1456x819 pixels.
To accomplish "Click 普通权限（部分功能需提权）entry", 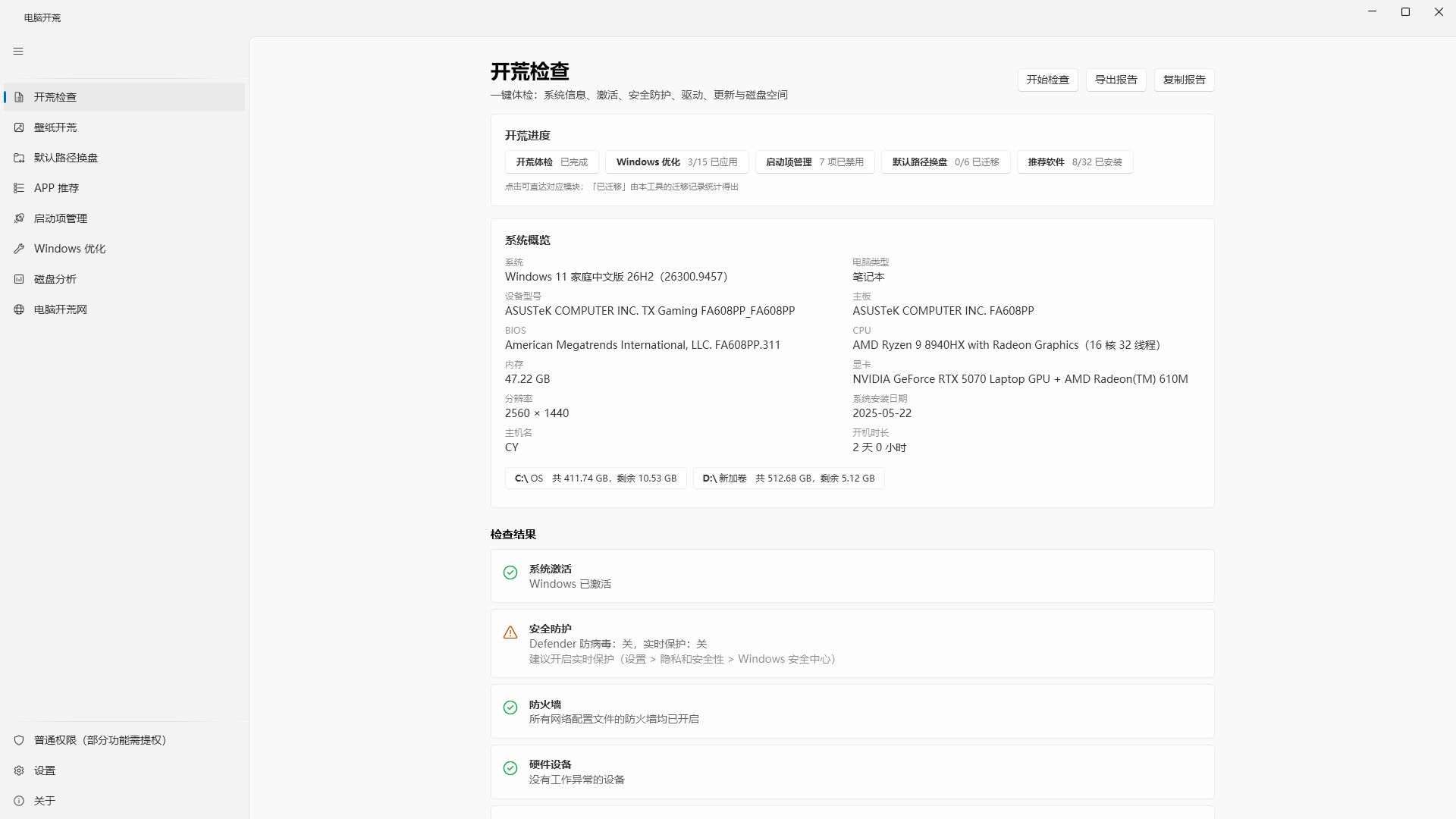I will (x=124, y=740).
